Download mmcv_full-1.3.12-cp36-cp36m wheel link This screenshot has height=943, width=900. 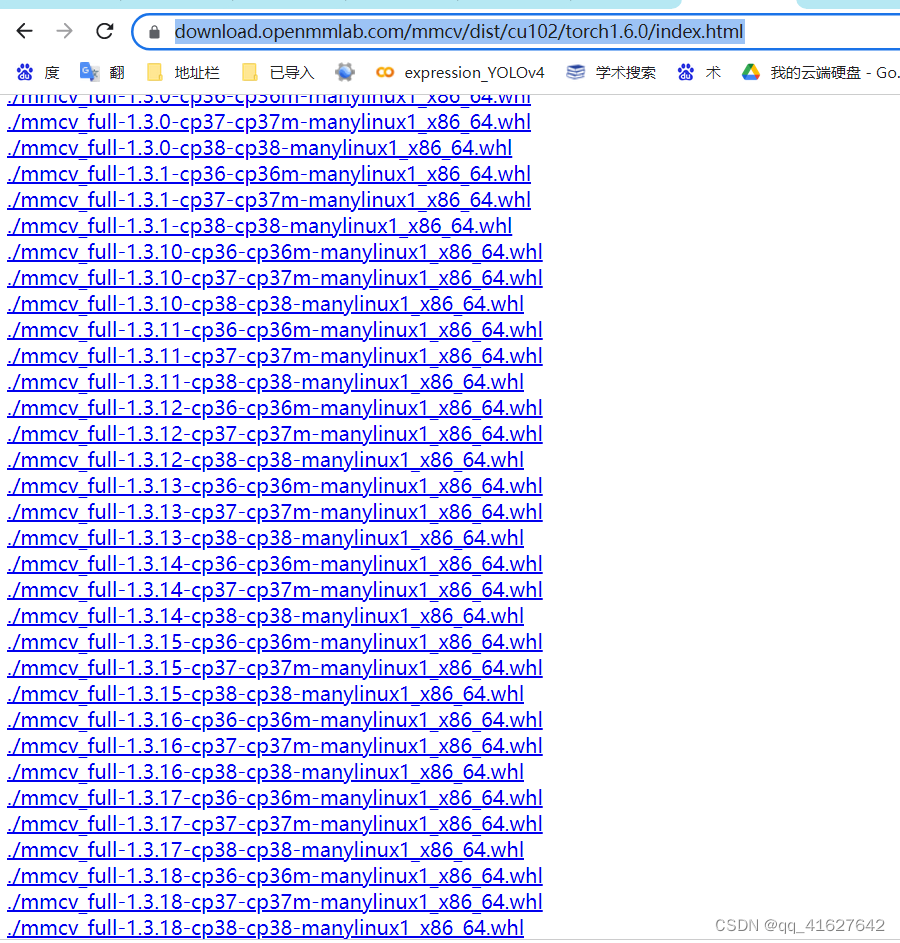[x=275, y=408]
